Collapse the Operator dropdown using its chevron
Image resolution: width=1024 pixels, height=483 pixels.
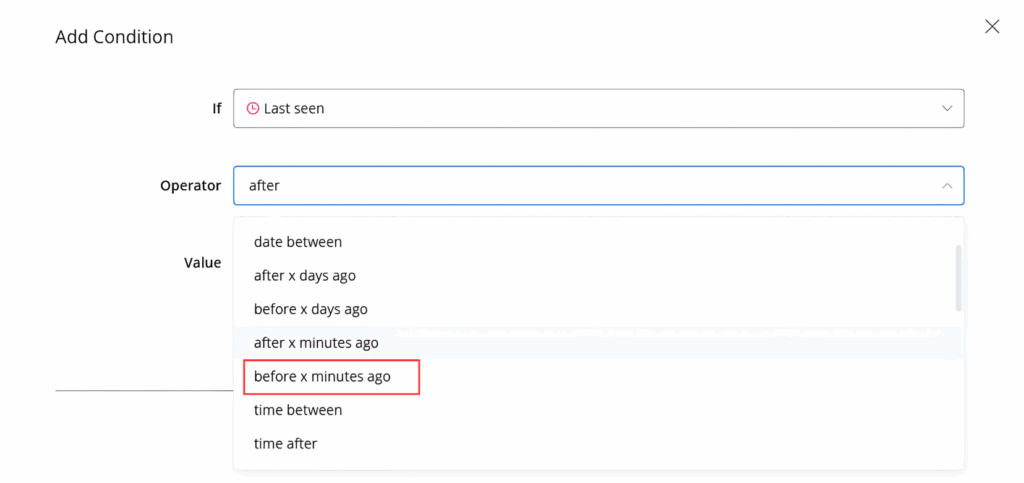click(x=947, y=185)
